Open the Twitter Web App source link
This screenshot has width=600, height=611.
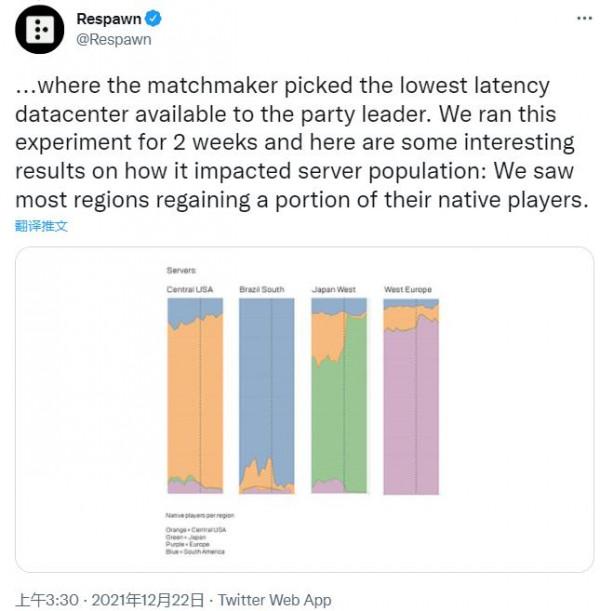pos(274,600)
